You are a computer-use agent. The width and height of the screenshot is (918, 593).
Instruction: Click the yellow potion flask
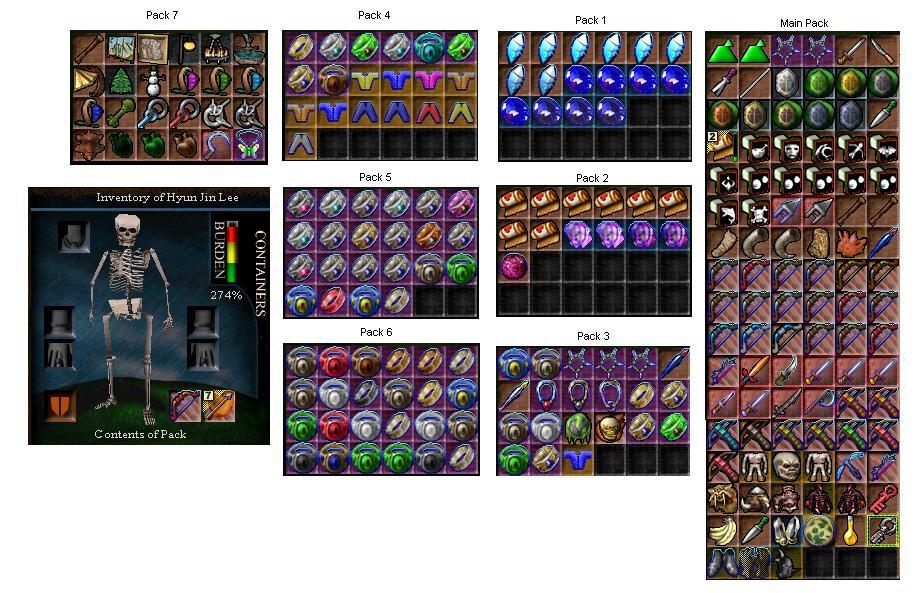[x=851, y=531]
